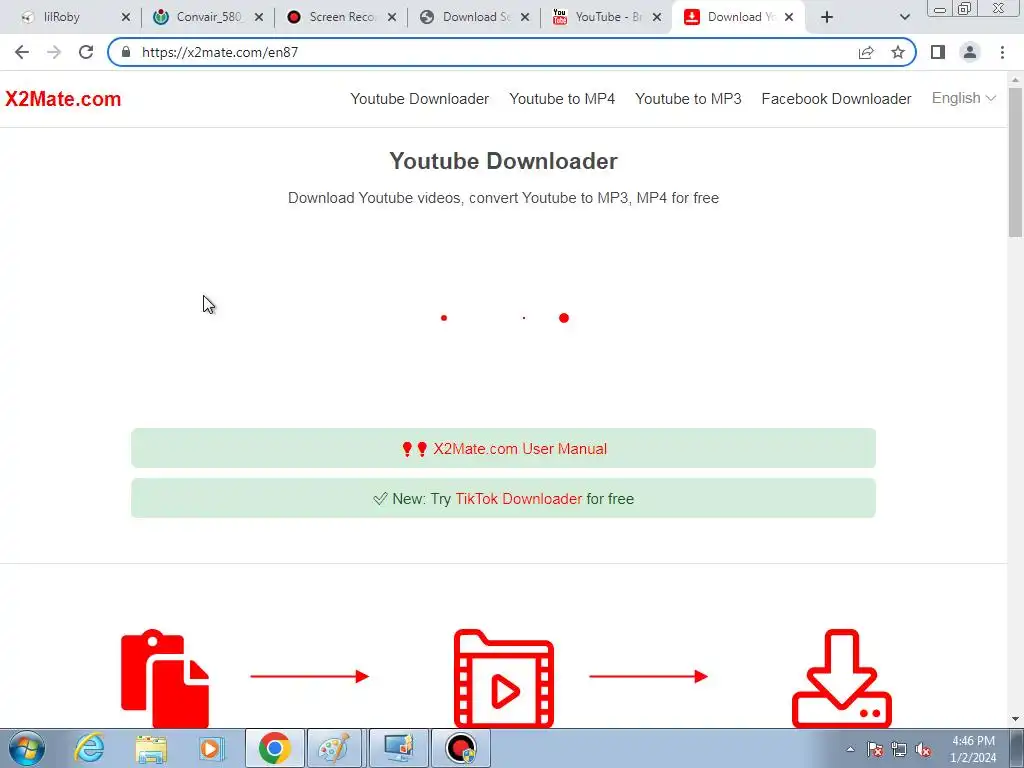Bookmark this page with star icon

pos(898,52)
